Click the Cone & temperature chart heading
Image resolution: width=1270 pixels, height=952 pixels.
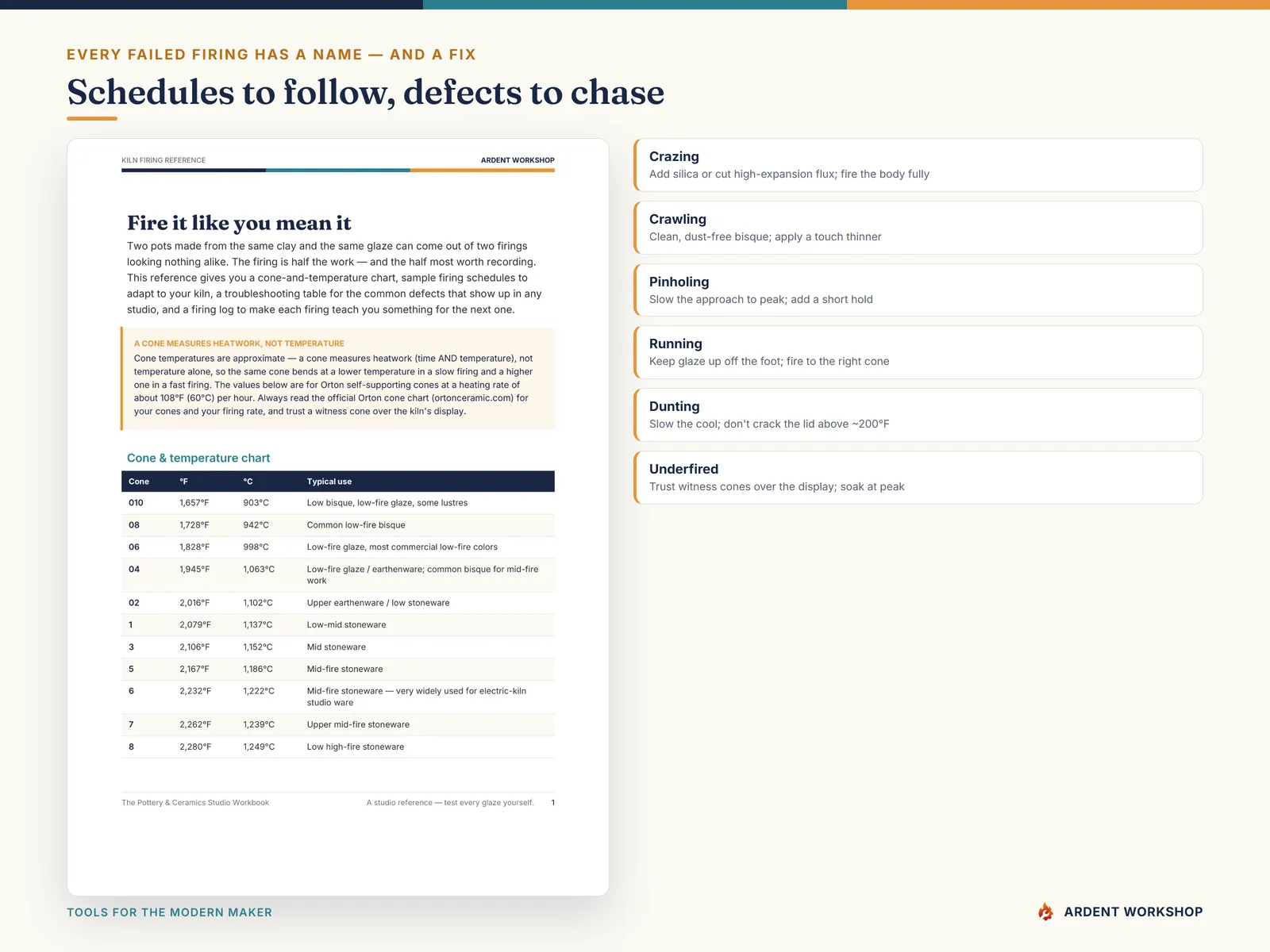[198, 458]
